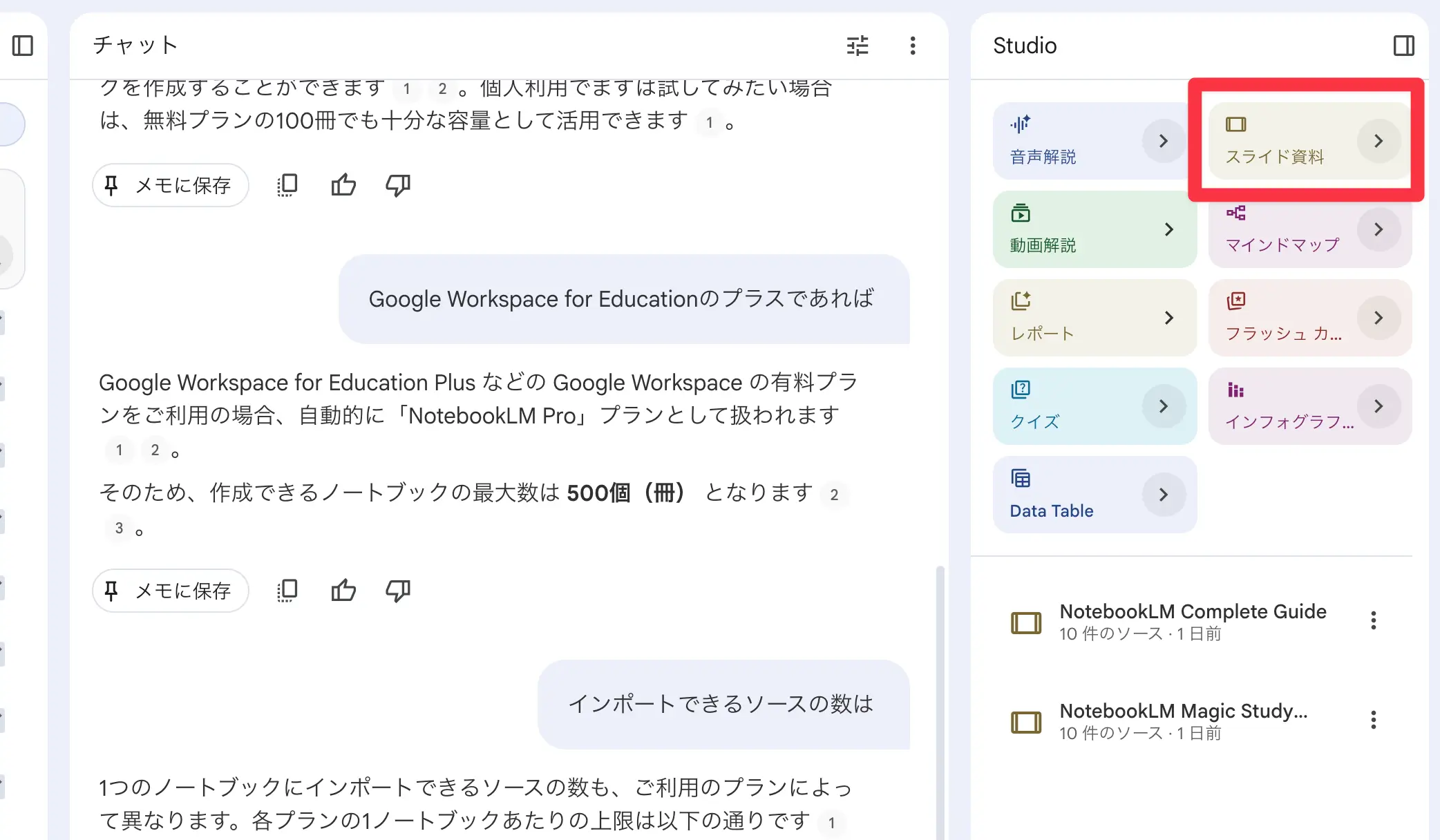Thumbs down the first chat response
Image resolution: width=1440 pixels, height=840 pixels.
pos(398,185)
